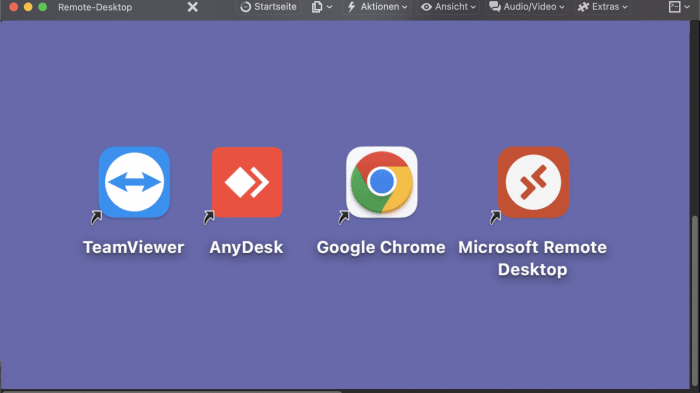
Task: Open the Ansicht menu
Action: click(x=448, y=7)
